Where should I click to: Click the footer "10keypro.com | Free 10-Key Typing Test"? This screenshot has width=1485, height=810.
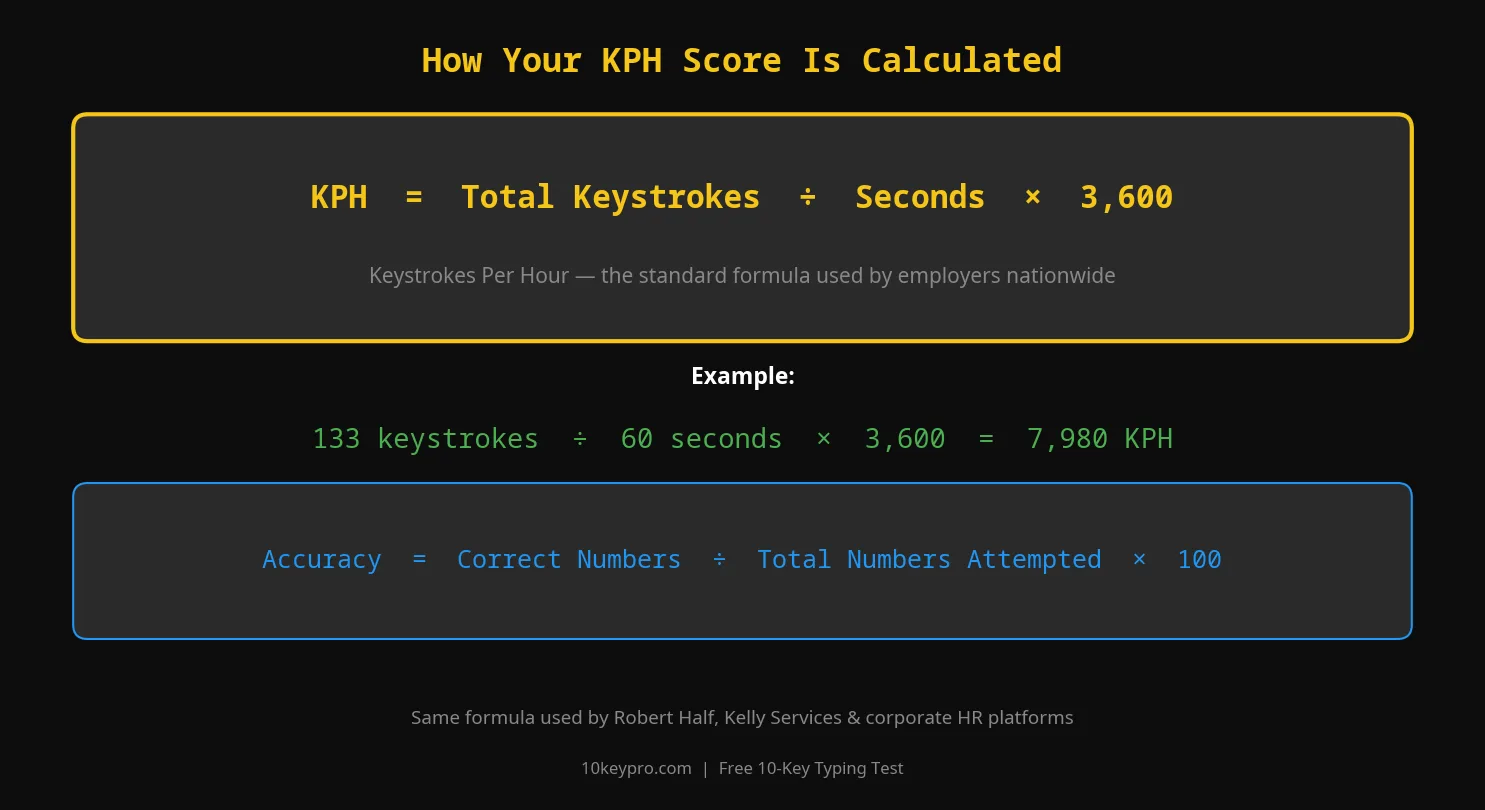click(x=742, y=768)
